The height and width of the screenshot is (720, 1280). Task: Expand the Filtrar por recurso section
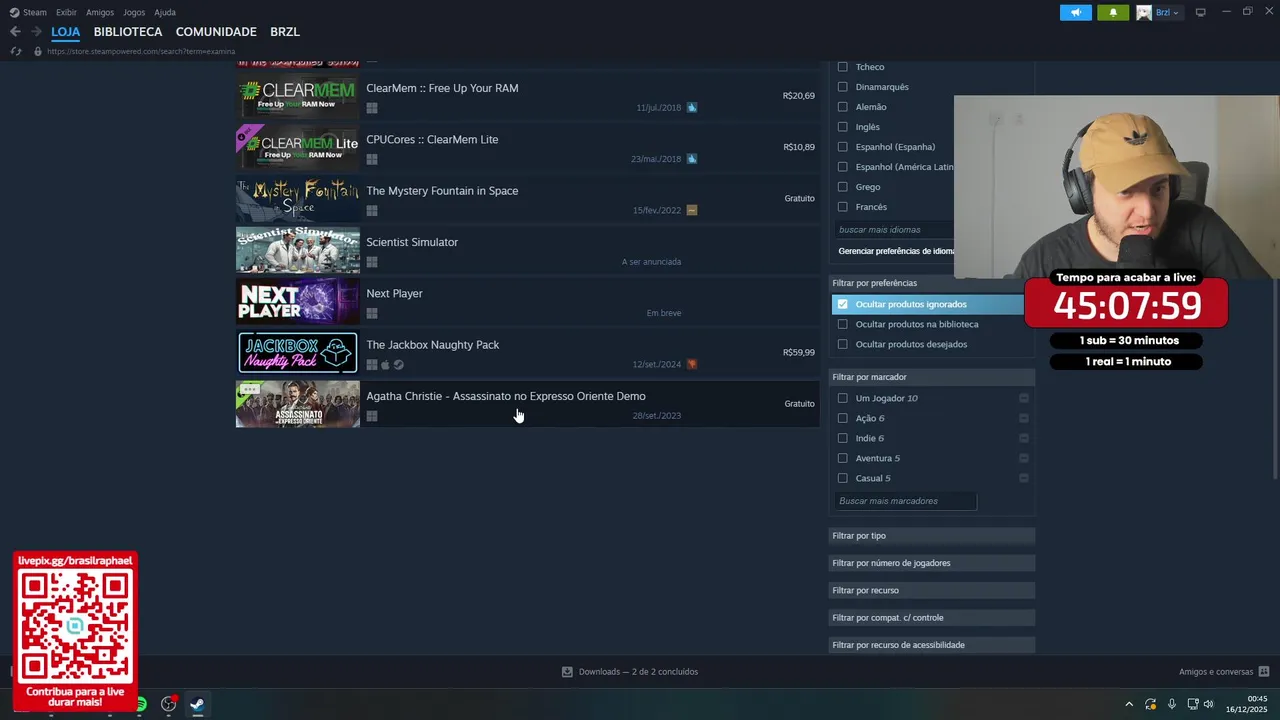click(x=932, y=590)
